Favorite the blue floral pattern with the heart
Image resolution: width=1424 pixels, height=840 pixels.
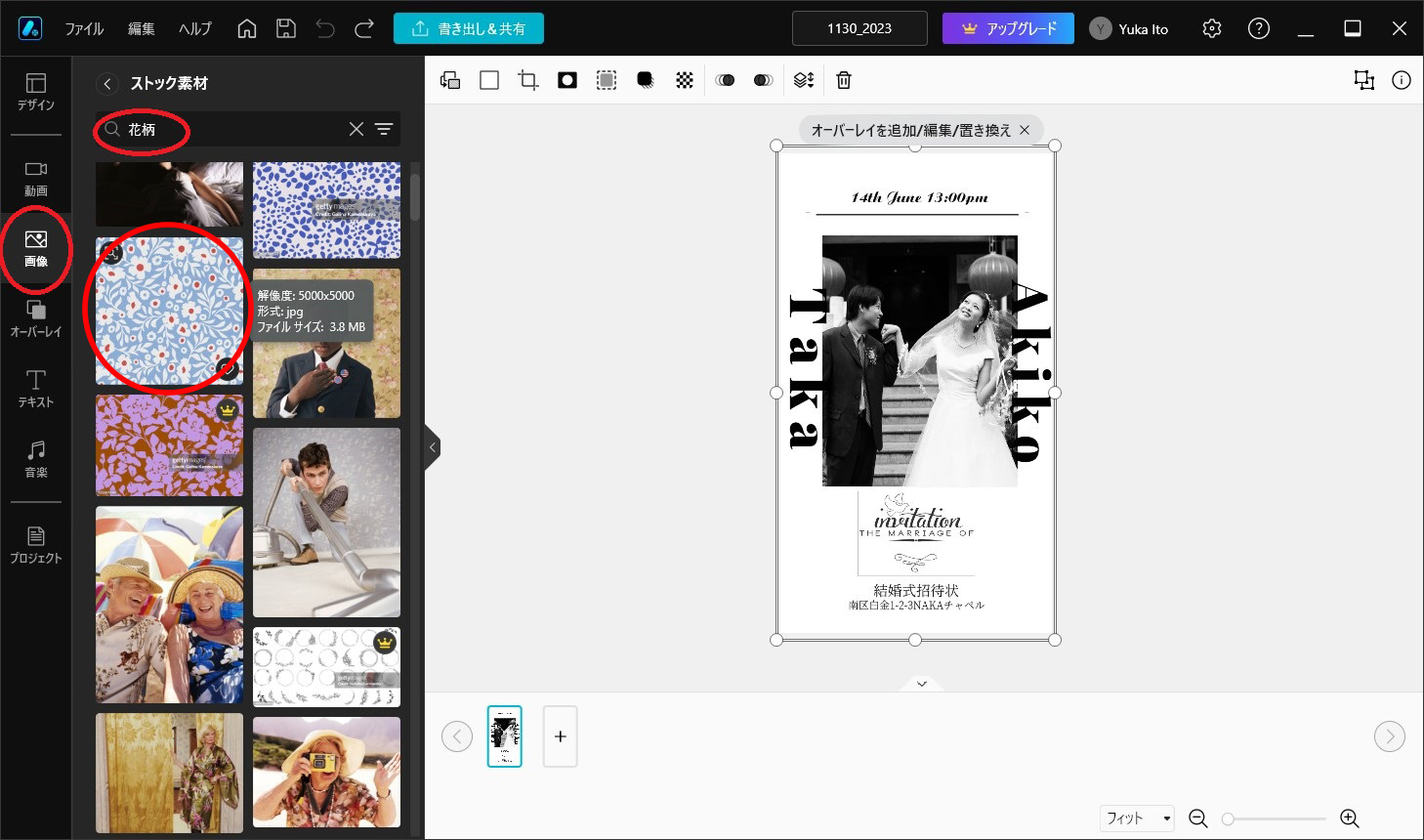[x=228, y=368]
